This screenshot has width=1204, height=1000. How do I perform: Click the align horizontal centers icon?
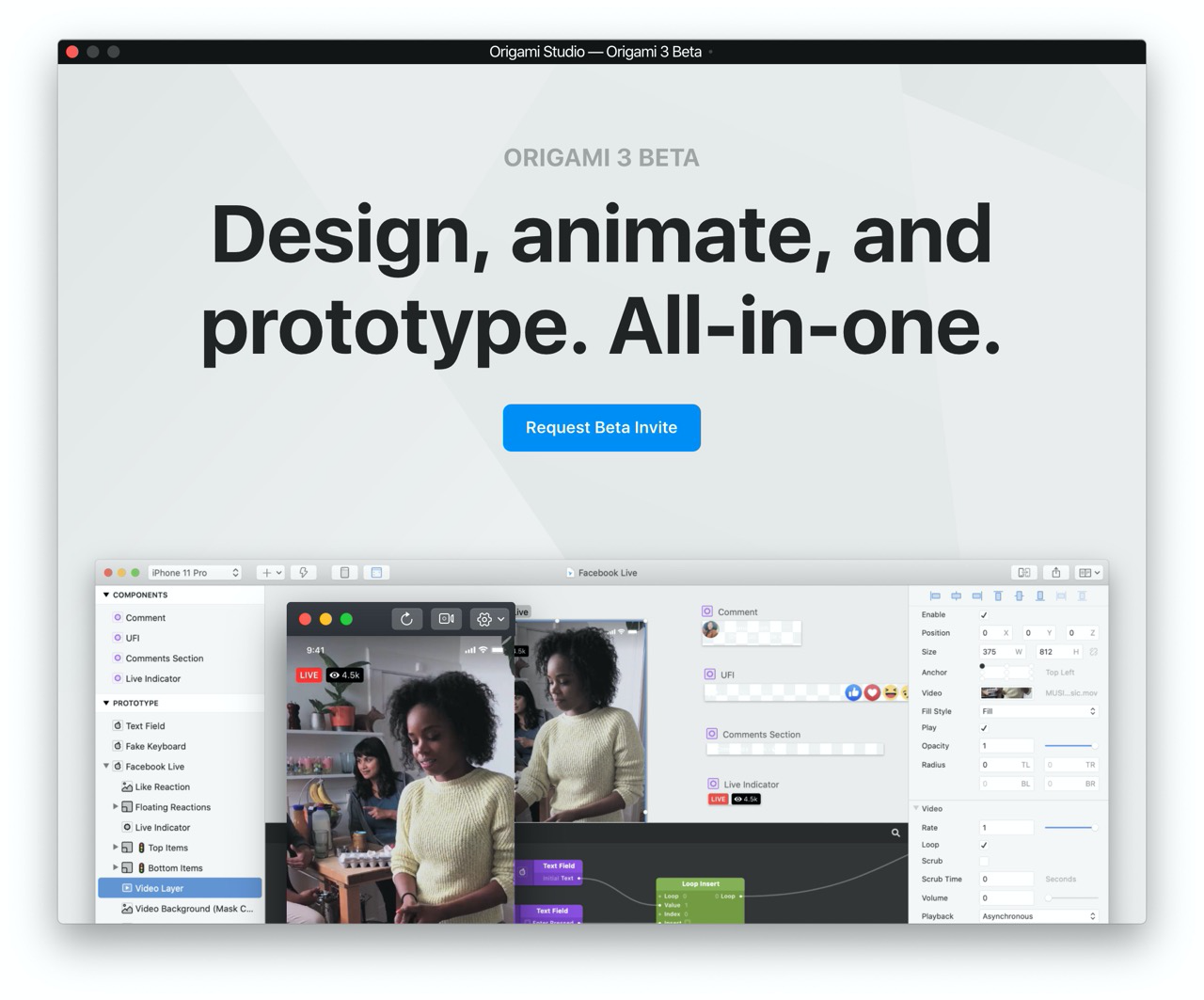pyautogui.click(x=956, y=595)
